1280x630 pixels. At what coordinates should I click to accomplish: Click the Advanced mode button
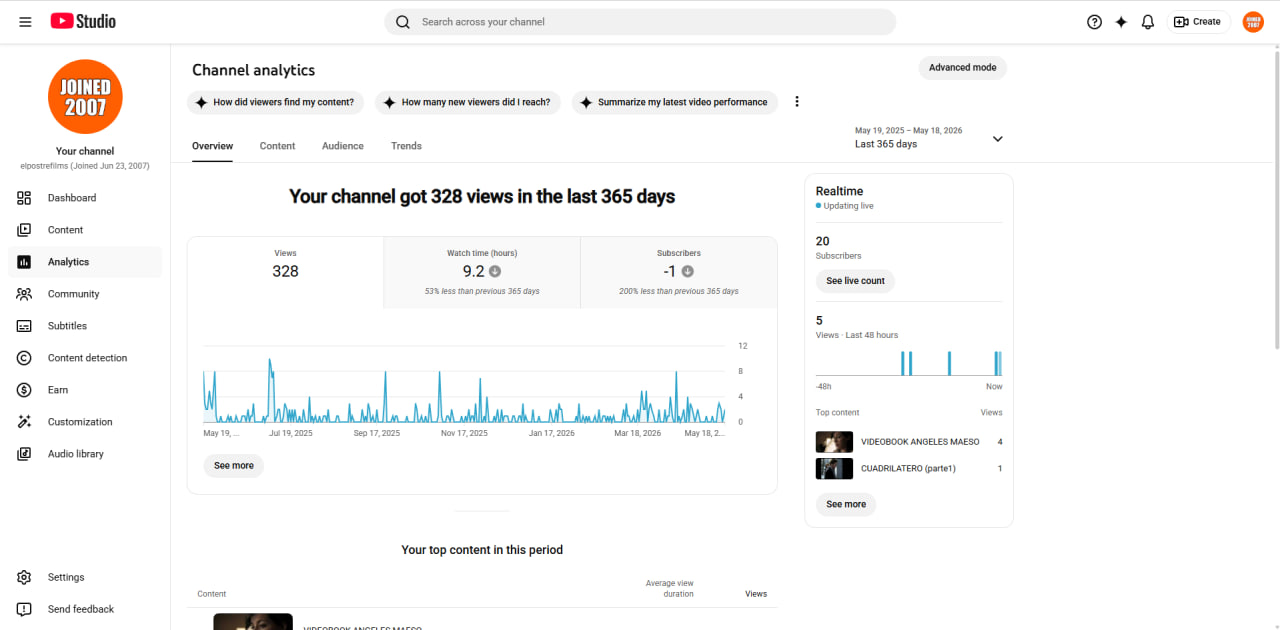pos(962,68)
